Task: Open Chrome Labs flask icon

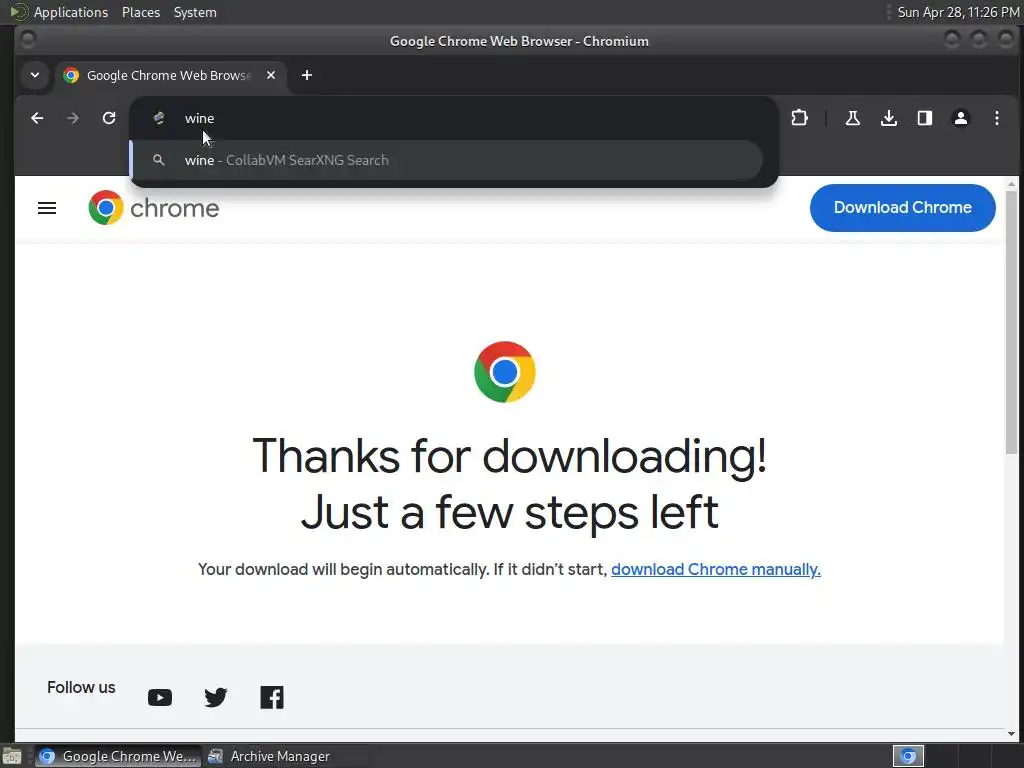Action: [x=852, y=118]
